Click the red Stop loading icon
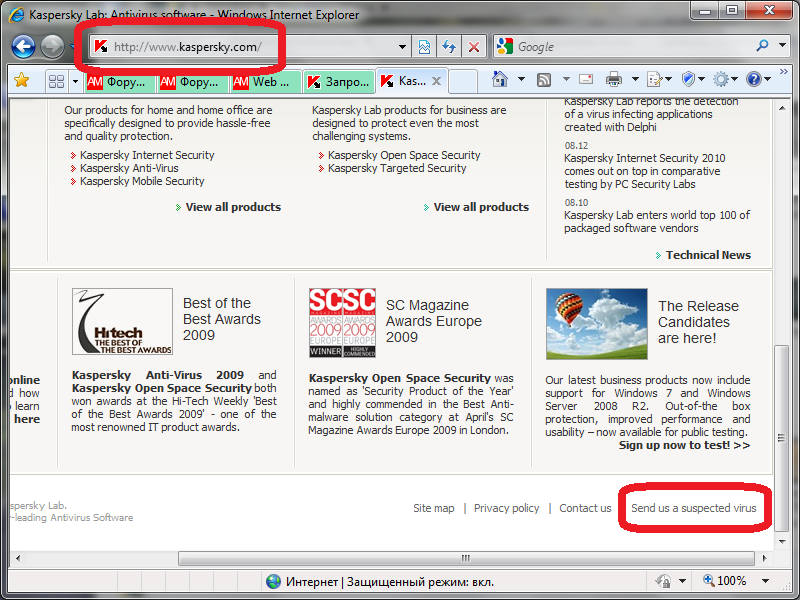The width and height of the screenshot is (800, 600). (x=474, y=47)
